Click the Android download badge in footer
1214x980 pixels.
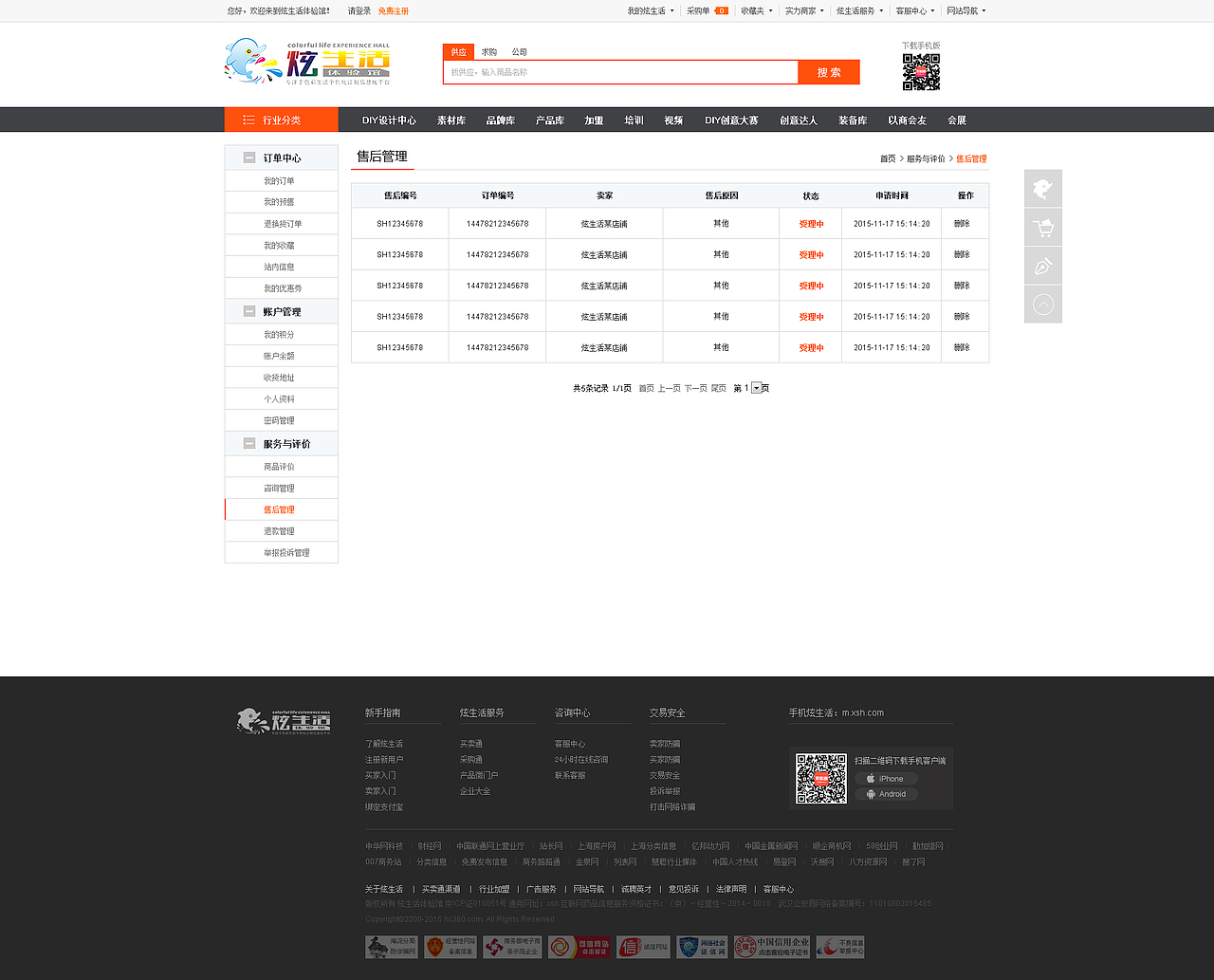point(886,794)
